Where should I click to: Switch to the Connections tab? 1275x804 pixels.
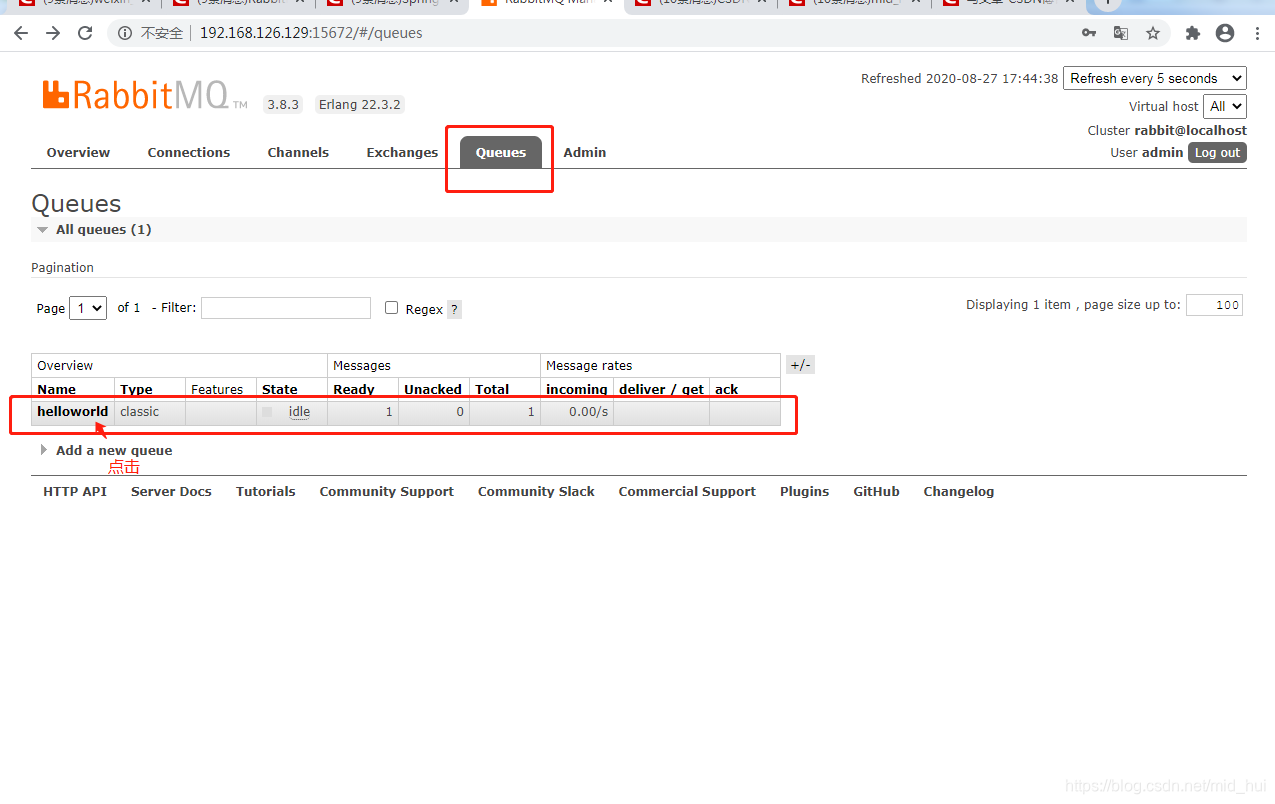pos(189,152)
